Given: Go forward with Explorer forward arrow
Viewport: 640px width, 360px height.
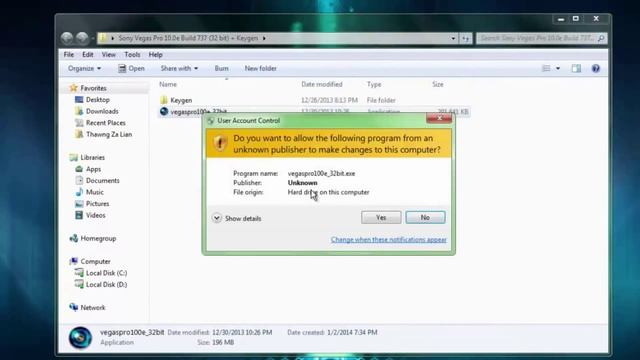Looking at the screenshot, I should [82, 38].
